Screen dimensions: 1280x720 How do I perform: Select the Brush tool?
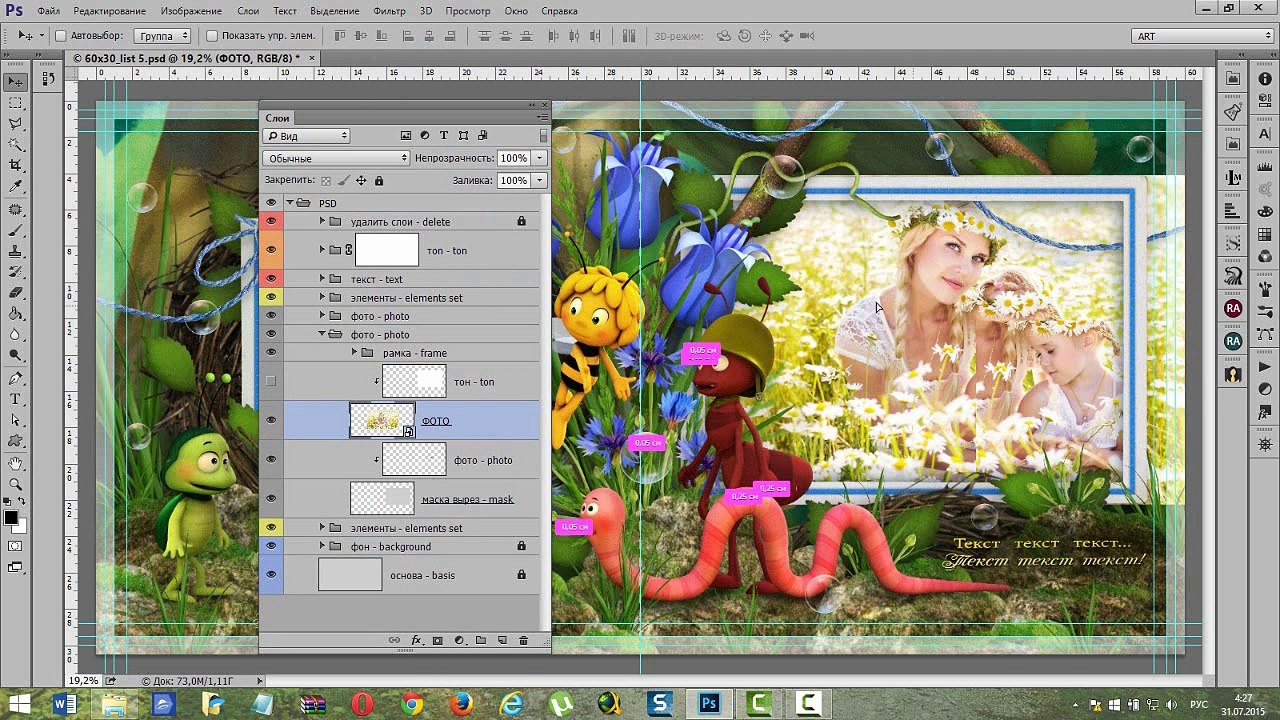point(16,231)
